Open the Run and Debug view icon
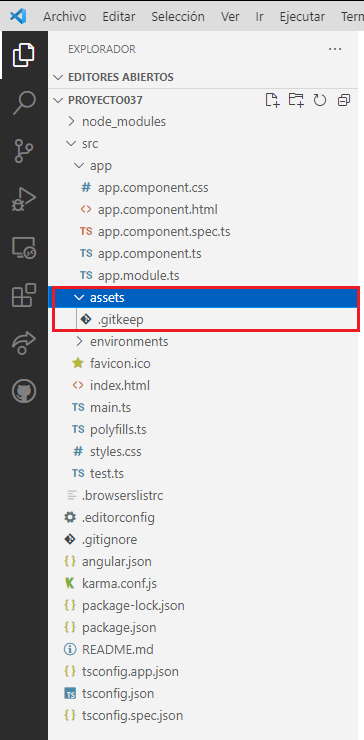The height and width of the screenshot is (740, 364). (24, 199)
